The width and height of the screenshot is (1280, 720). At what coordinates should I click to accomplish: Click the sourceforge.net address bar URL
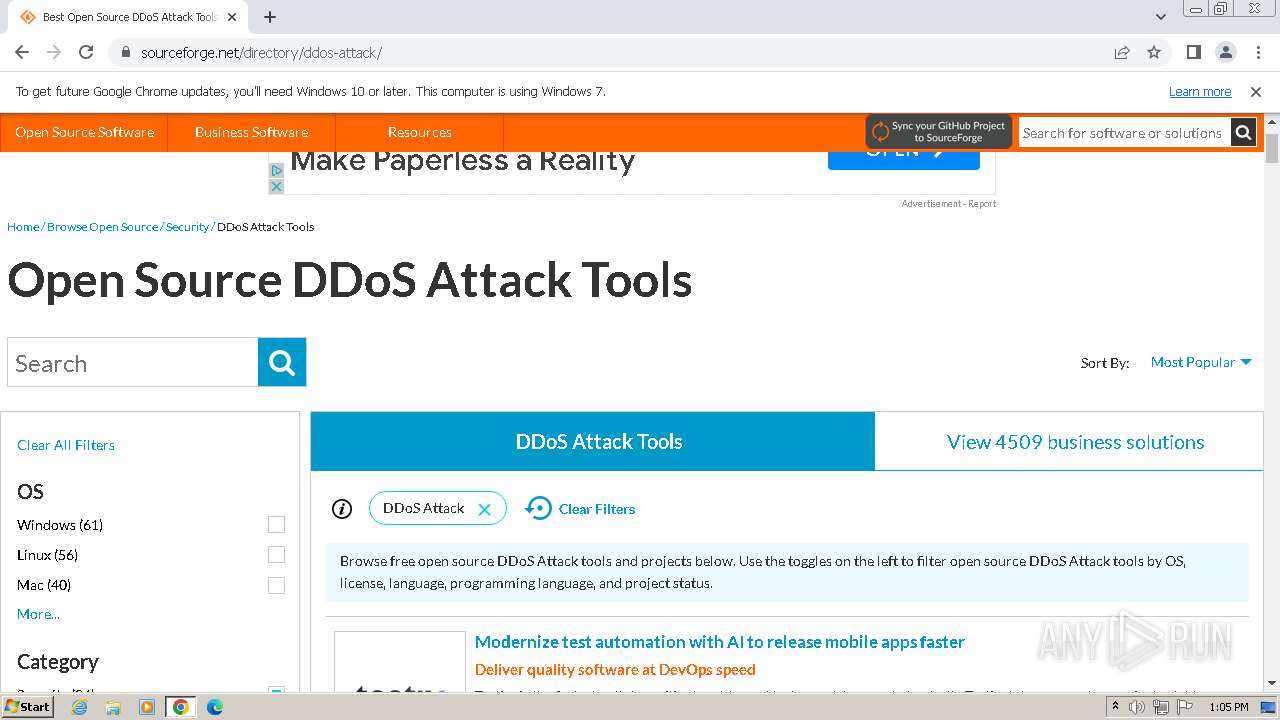(x=261, y=53)
